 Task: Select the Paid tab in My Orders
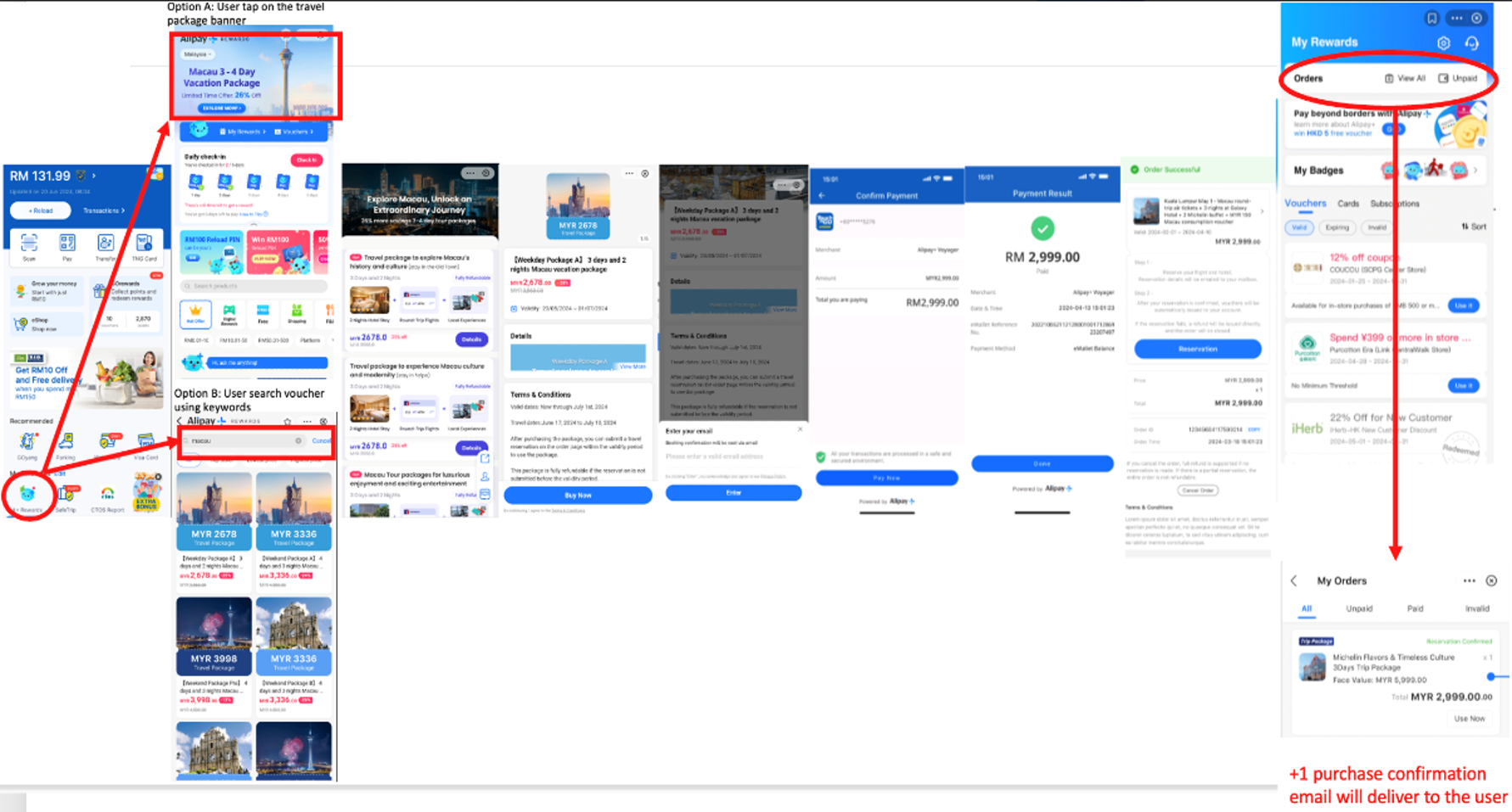(1415, 608)
